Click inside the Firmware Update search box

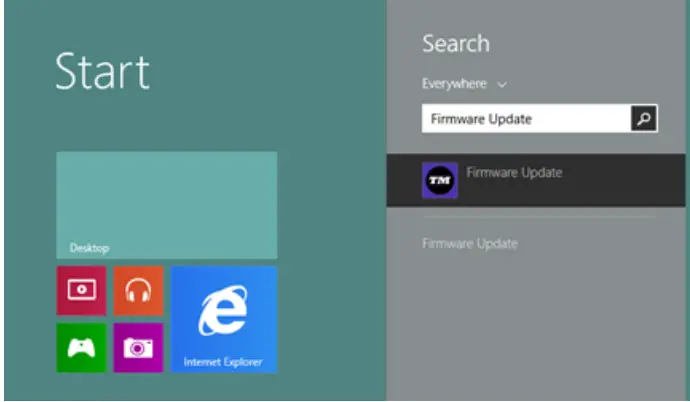tap(525, 119)
